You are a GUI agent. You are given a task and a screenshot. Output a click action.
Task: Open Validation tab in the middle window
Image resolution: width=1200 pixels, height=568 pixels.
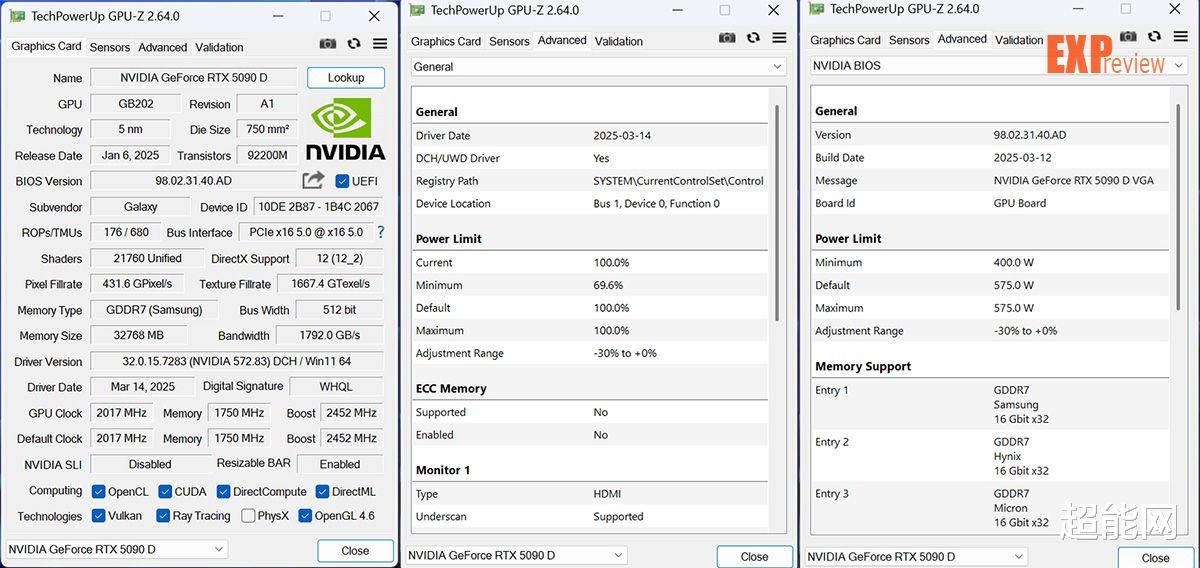[619, 41]
